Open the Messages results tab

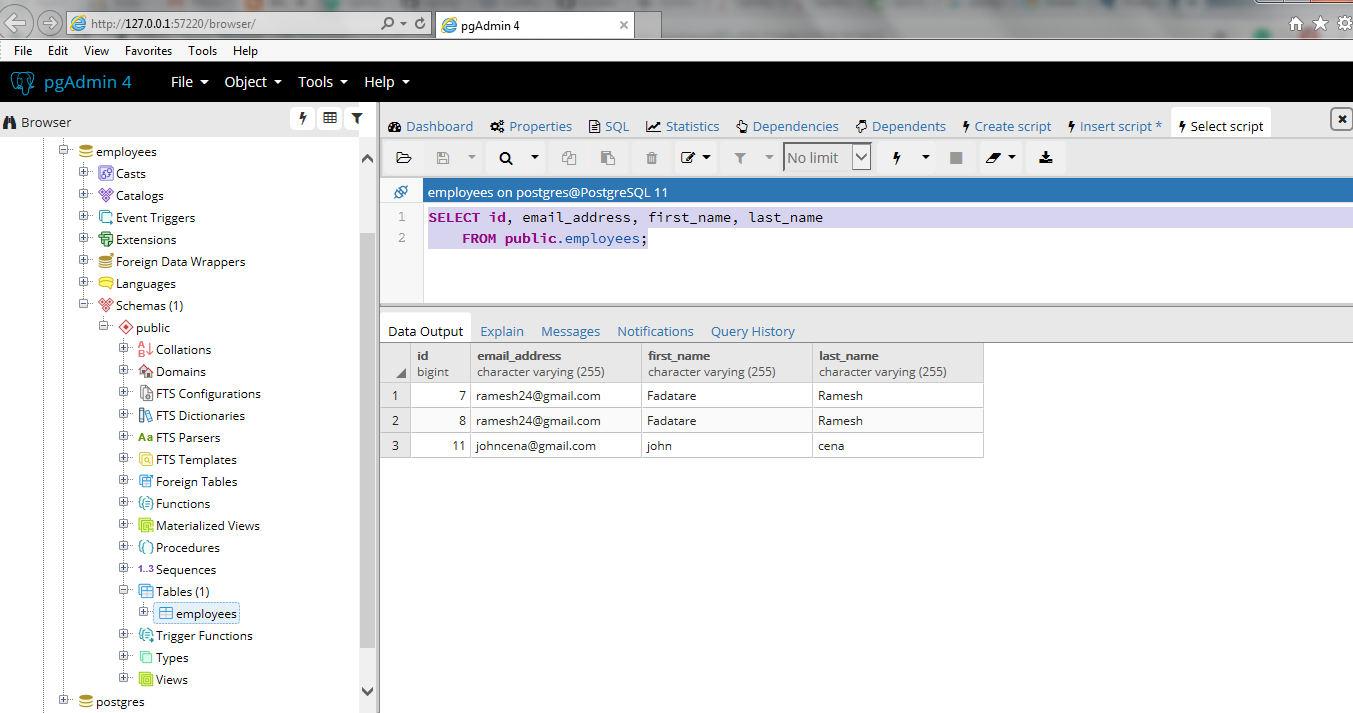571,331
